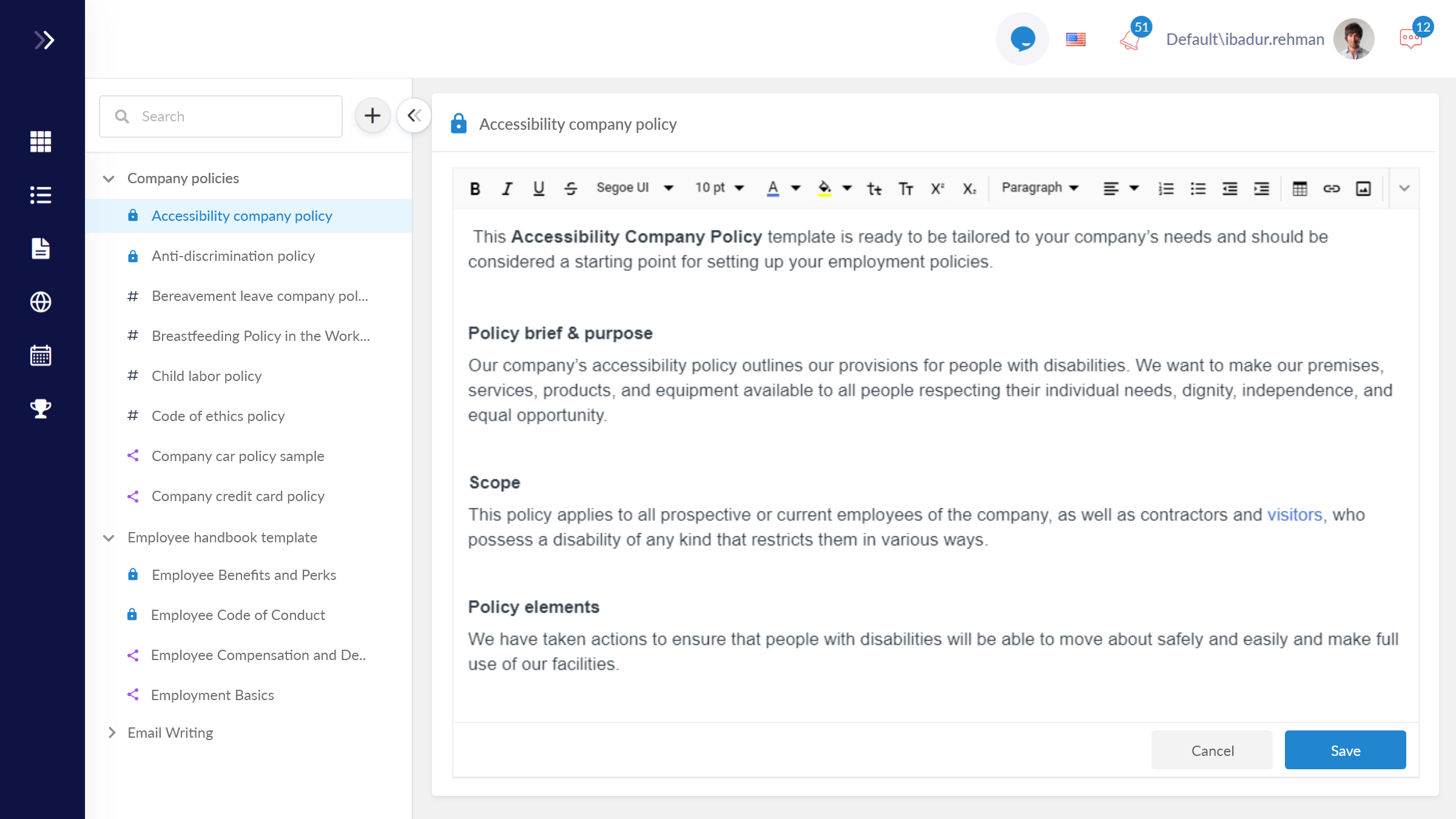1456x819 pixels.
Task: Select Accessibility company policy in tree
Action: [249, 216]
